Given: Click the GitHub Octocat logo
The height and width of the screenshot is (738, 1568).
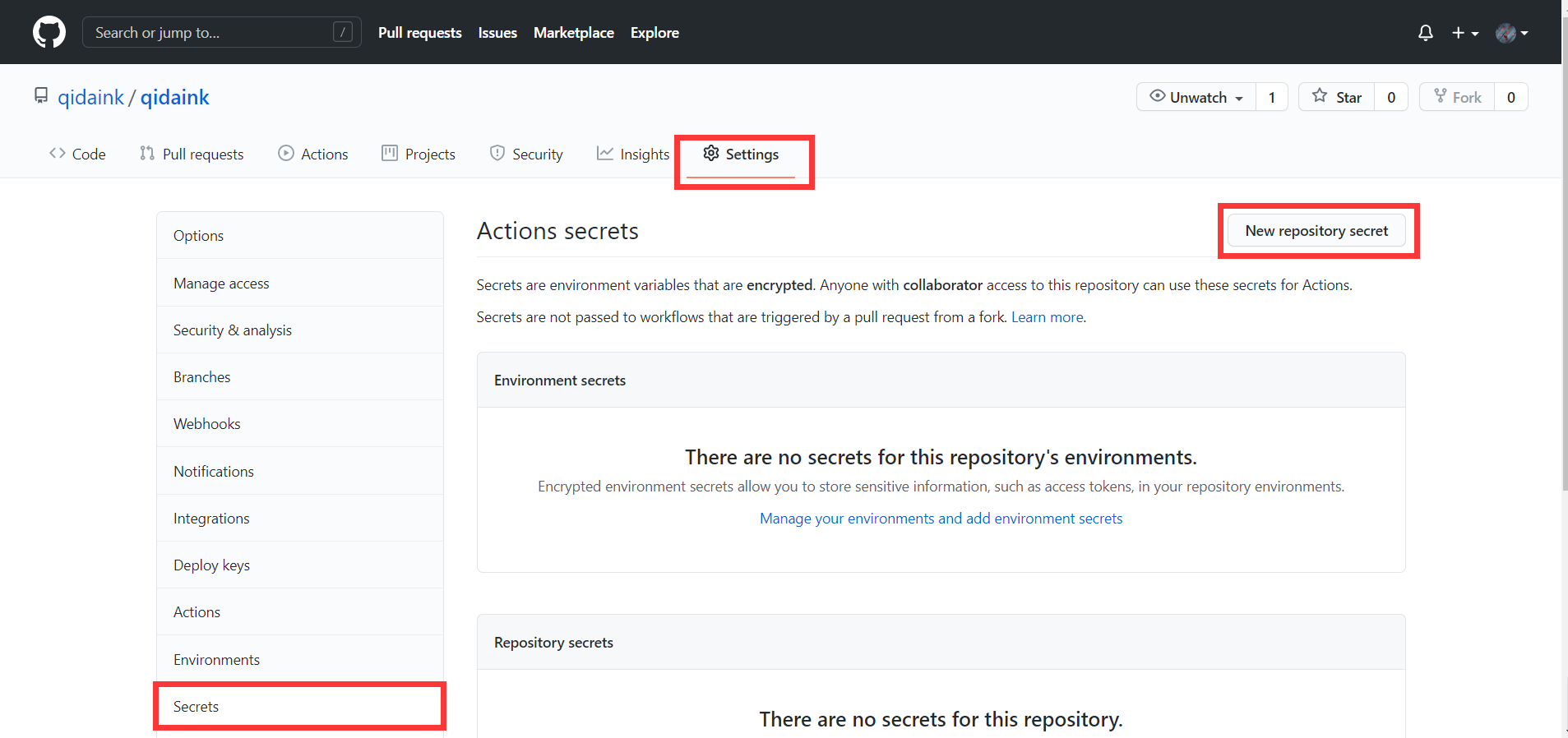Looking at the screenshot, I should pos(49,33).
